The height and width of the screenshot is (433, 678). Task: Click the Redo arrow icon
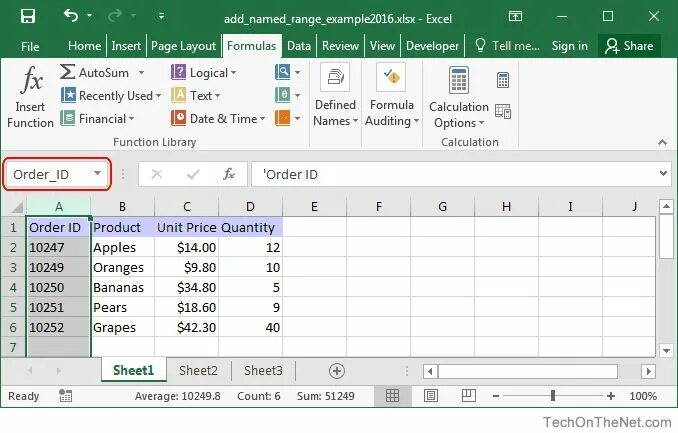click(115, 16)
